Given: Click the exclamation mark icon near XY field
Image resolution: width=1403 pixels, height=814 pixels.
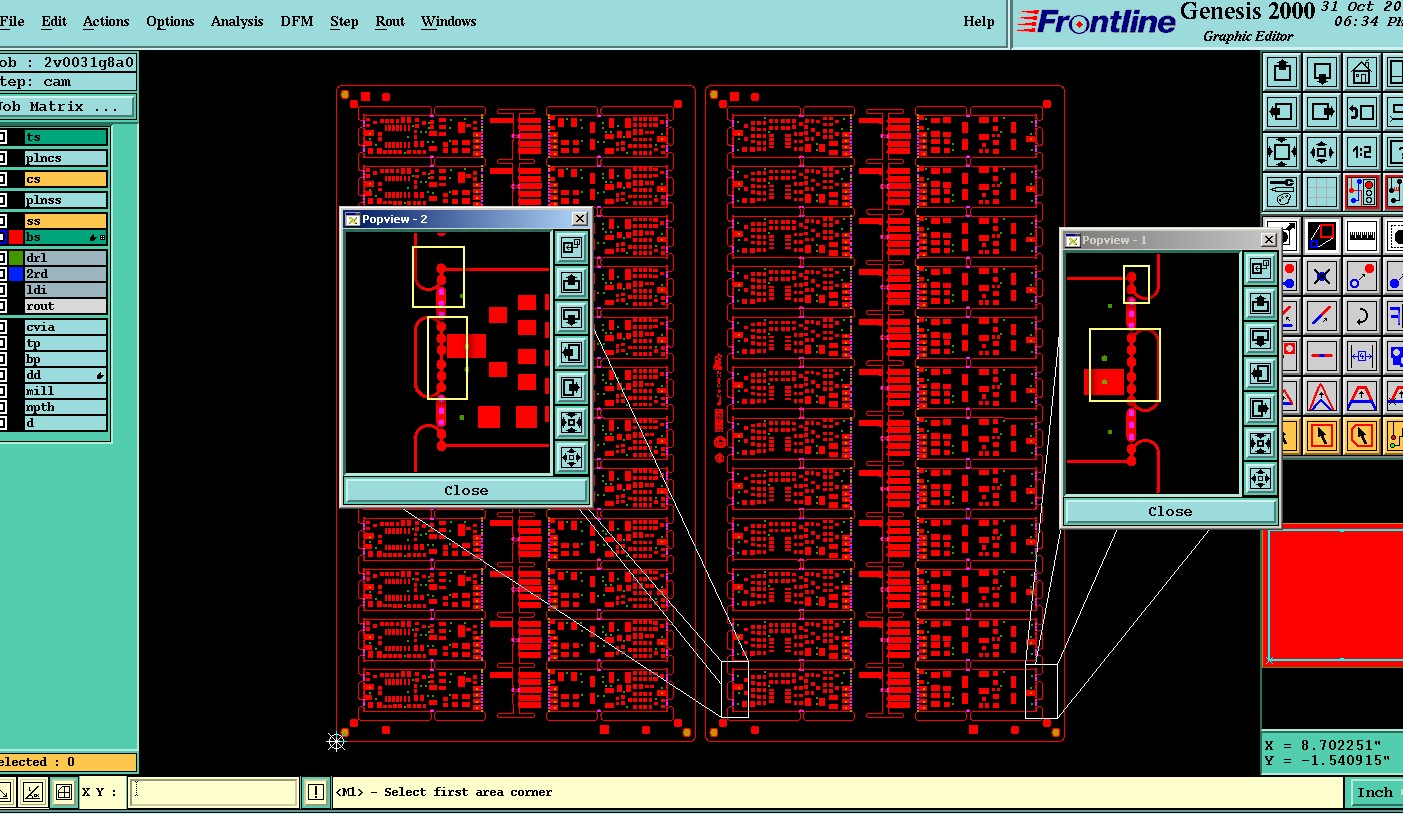Looking at the screenshot, I should click(316, 792).
